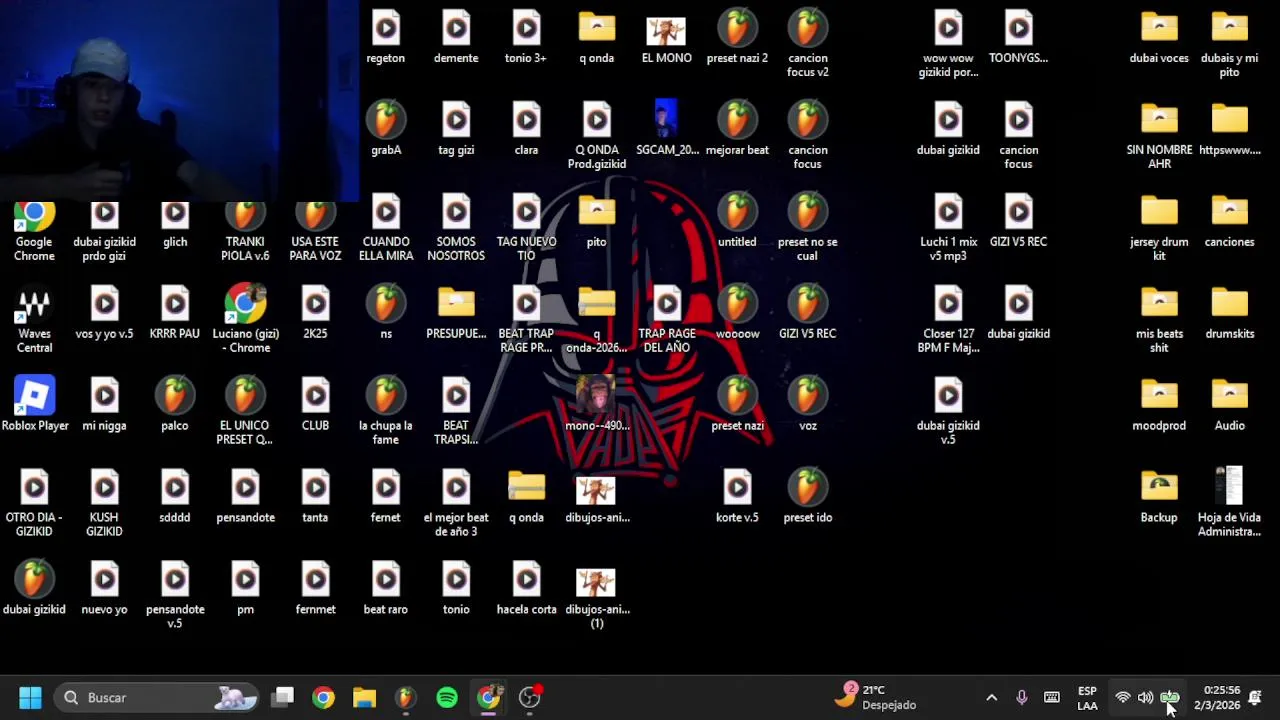This screenshot has width=1280, height=720.
Task: Select preset nazi 2 project file
Action: tap(737, 38)
